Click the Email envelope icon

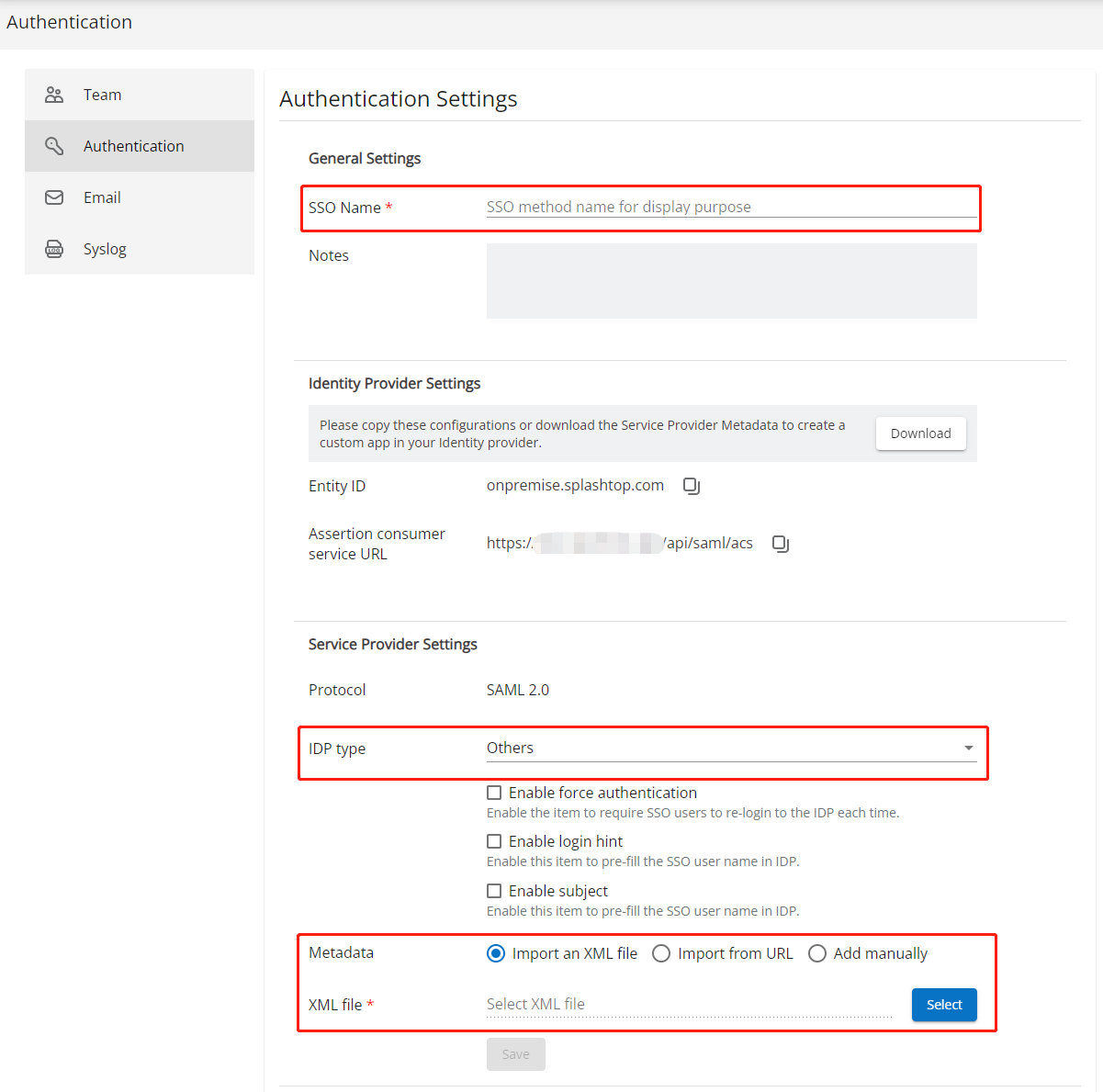click(53, 197)
